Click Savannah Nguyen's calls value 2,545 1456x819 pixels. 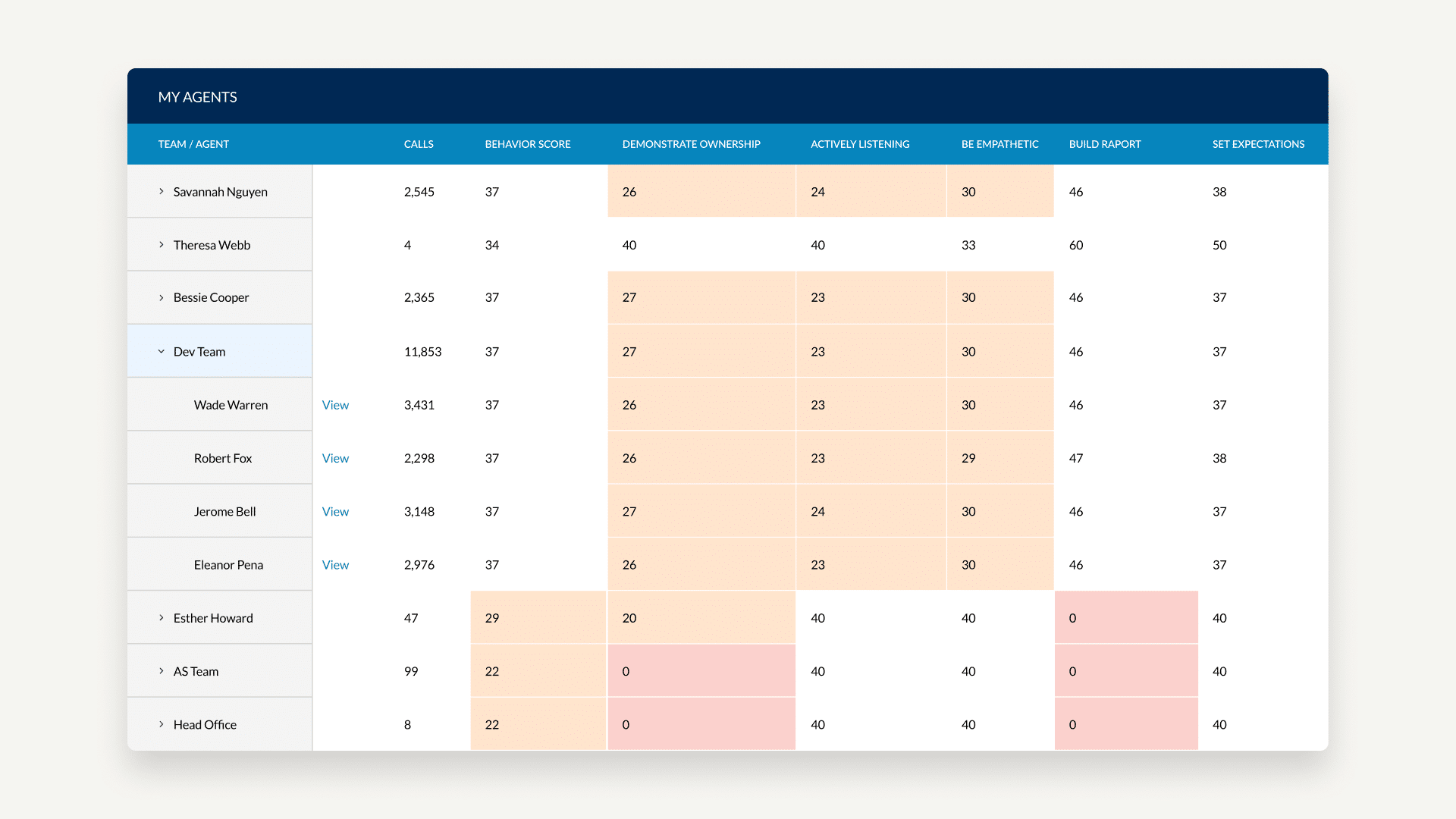pos(419,192)
